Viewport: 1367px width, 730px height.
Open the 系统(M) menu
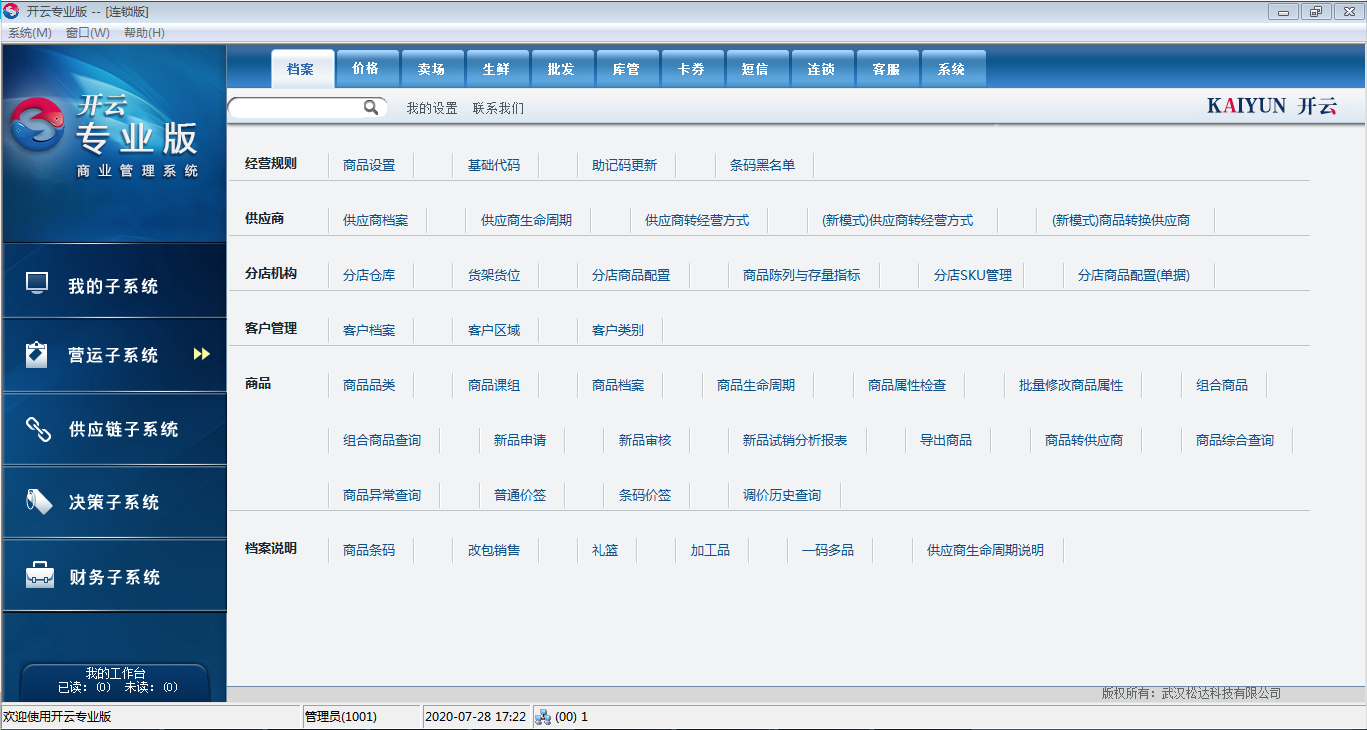point(30,33)
